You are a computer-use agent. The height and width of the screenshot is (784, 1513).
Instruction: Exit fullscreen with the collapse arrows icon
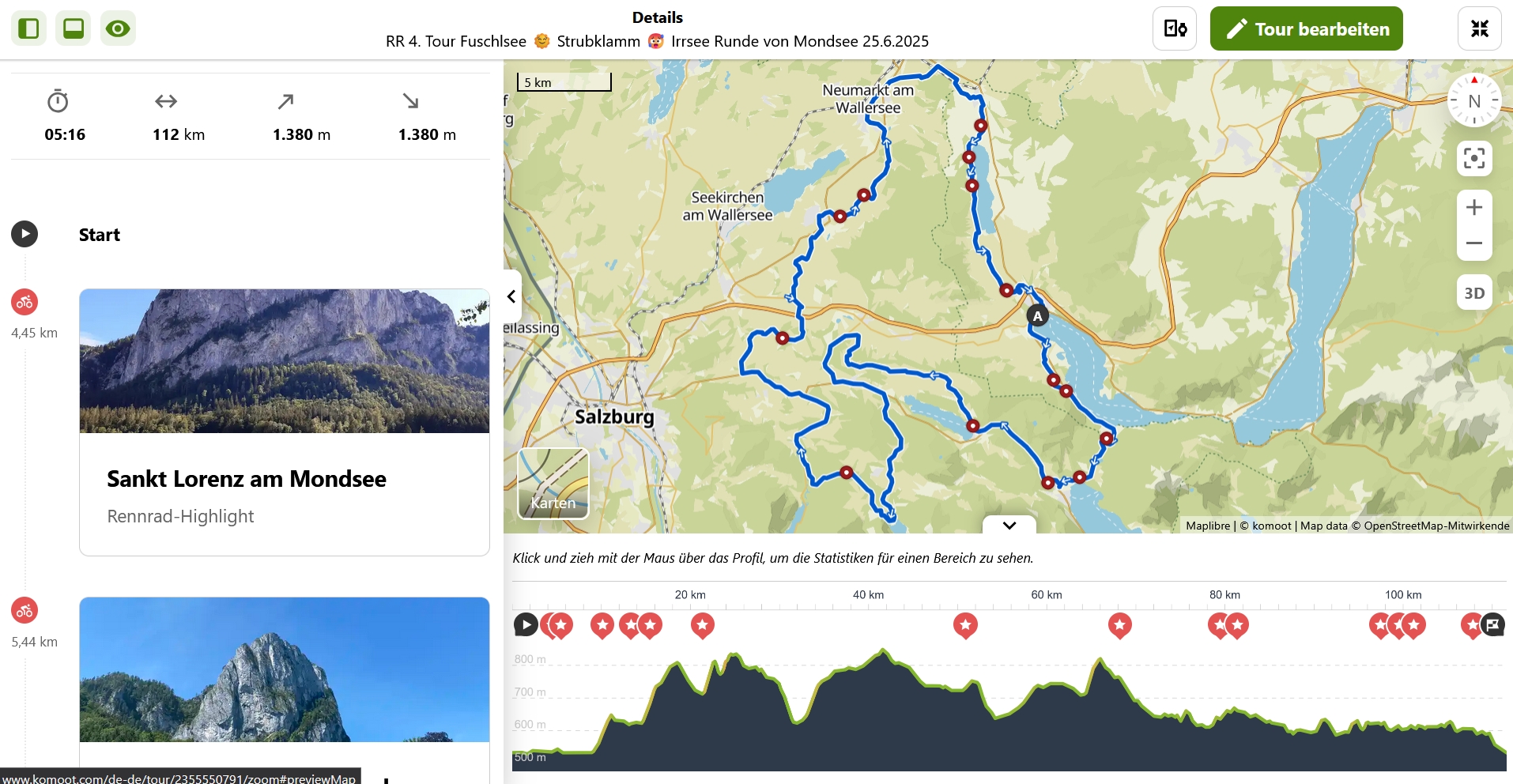[x=1479, y=28]
